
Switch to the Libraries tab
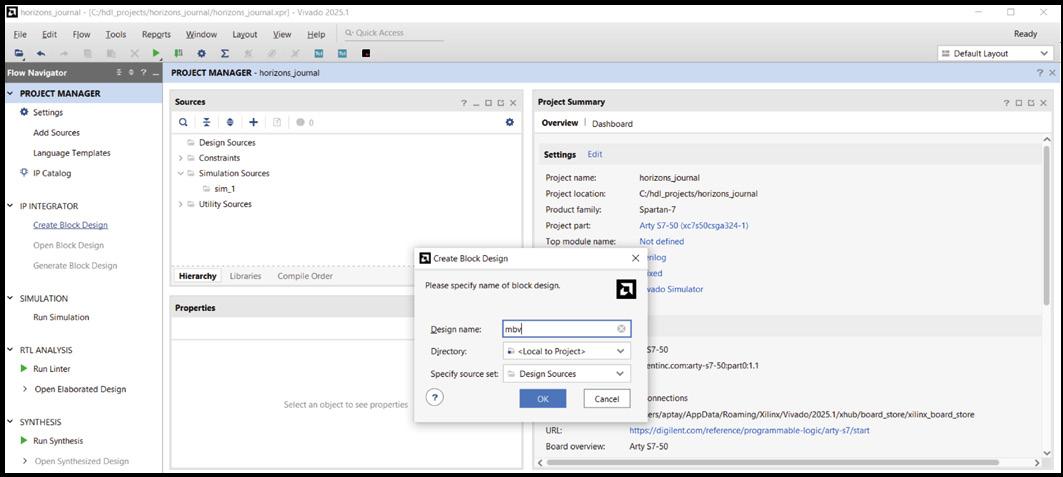coord(245,276)
